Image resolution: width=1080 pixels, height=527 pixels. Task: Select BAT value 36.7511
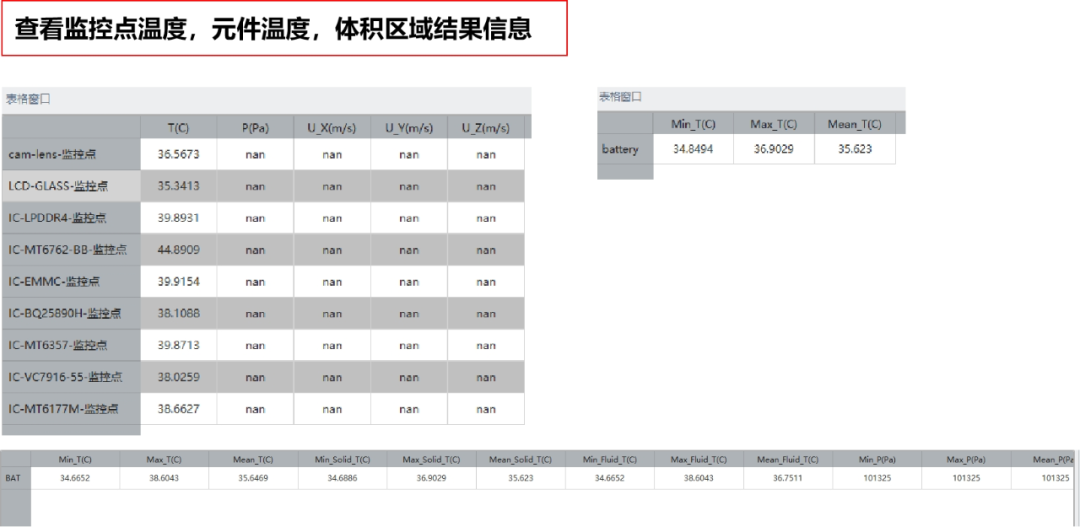click(x=788, y=477)
